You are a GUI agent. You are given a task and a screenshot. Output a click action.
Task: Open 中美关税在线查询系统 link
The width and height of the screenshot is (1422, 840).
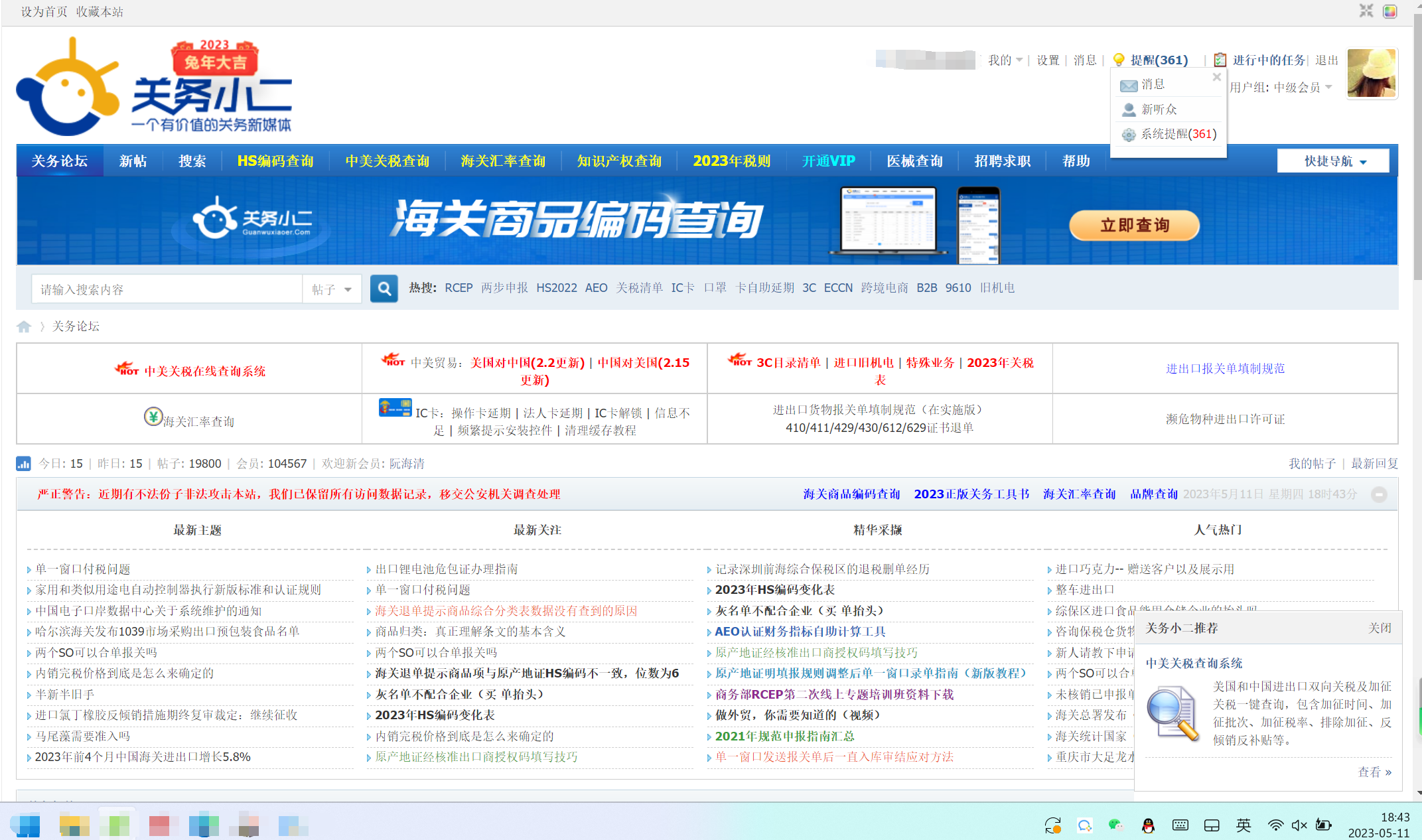205,372
